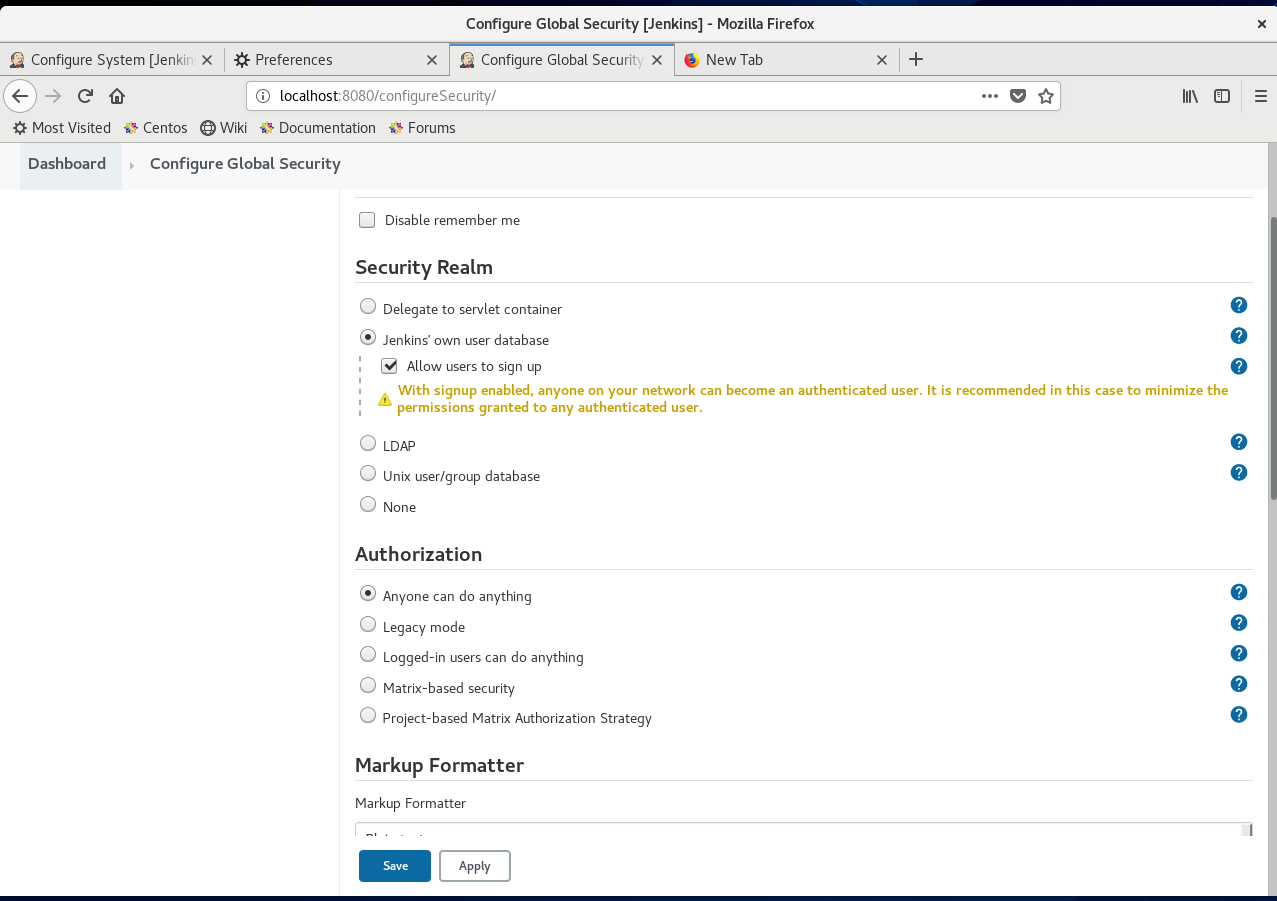The height and width of the screenshot is (901, 1277).
Task: Click the page vertical scrollbar thumb
Action: [1272, 358]
